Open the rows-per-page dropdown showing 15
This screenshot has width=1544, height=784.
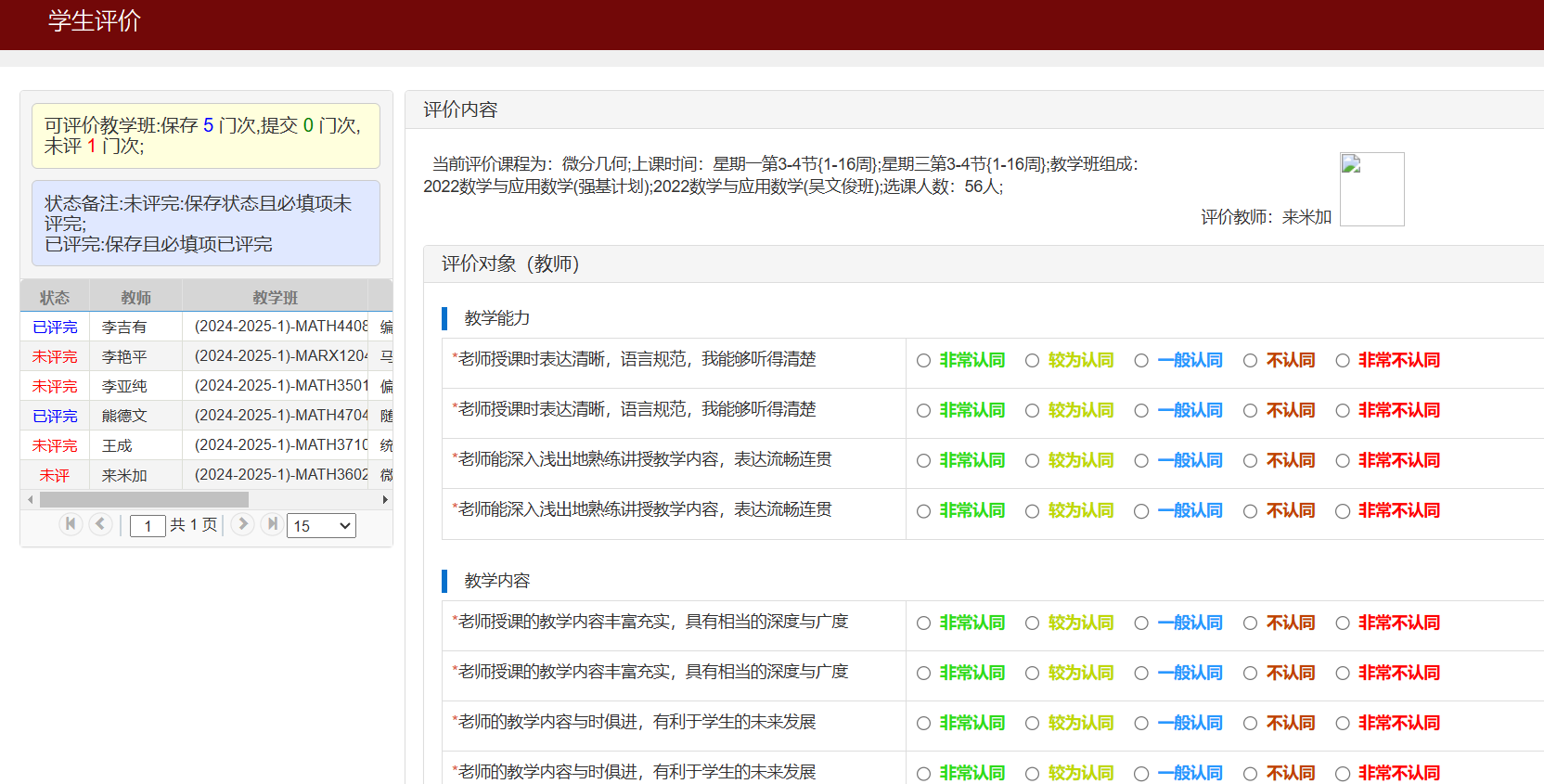(x=321, y=526)
